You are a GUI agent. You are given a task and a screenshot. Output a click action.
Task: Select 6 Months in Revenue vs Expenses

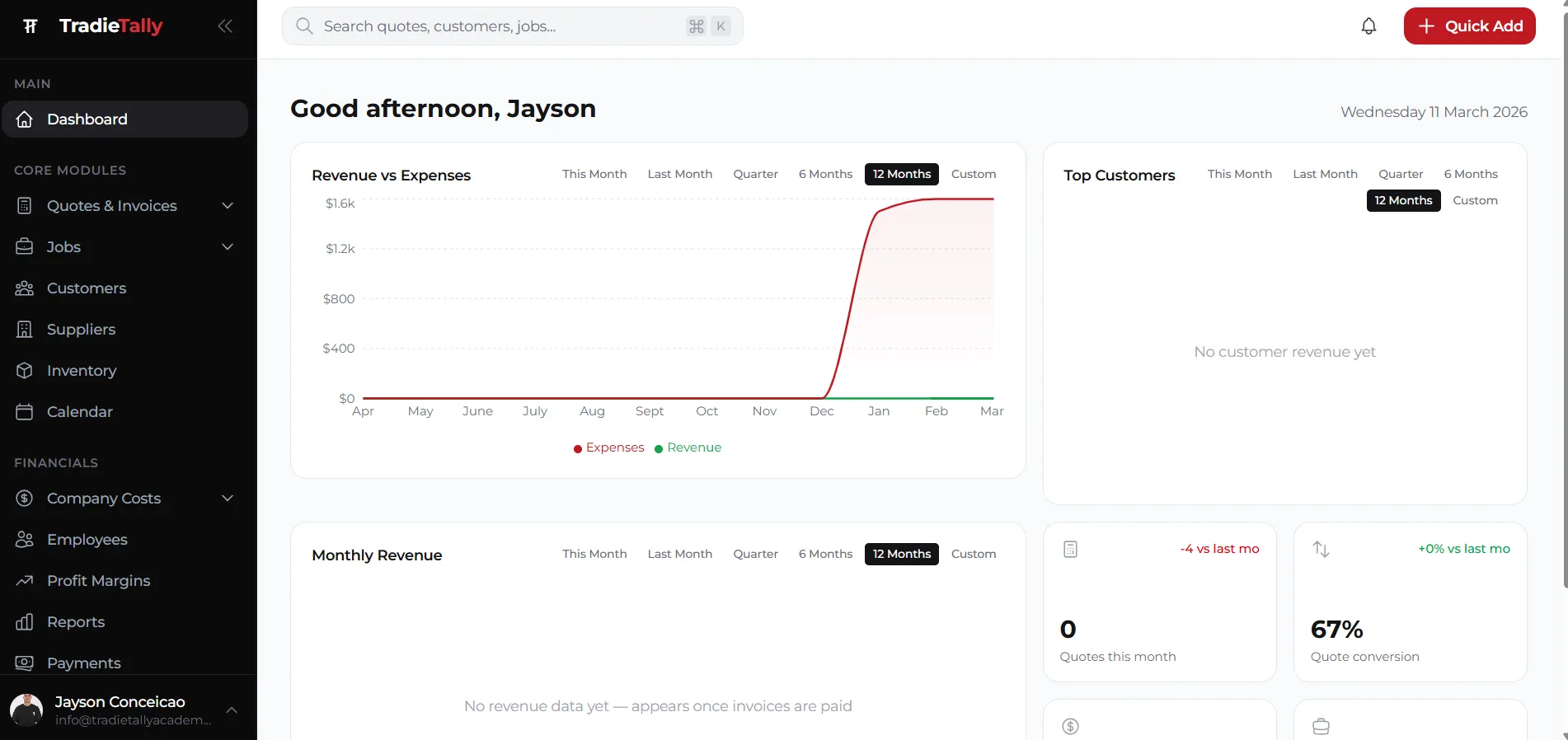pyautogui.click(x=825, y=174)
